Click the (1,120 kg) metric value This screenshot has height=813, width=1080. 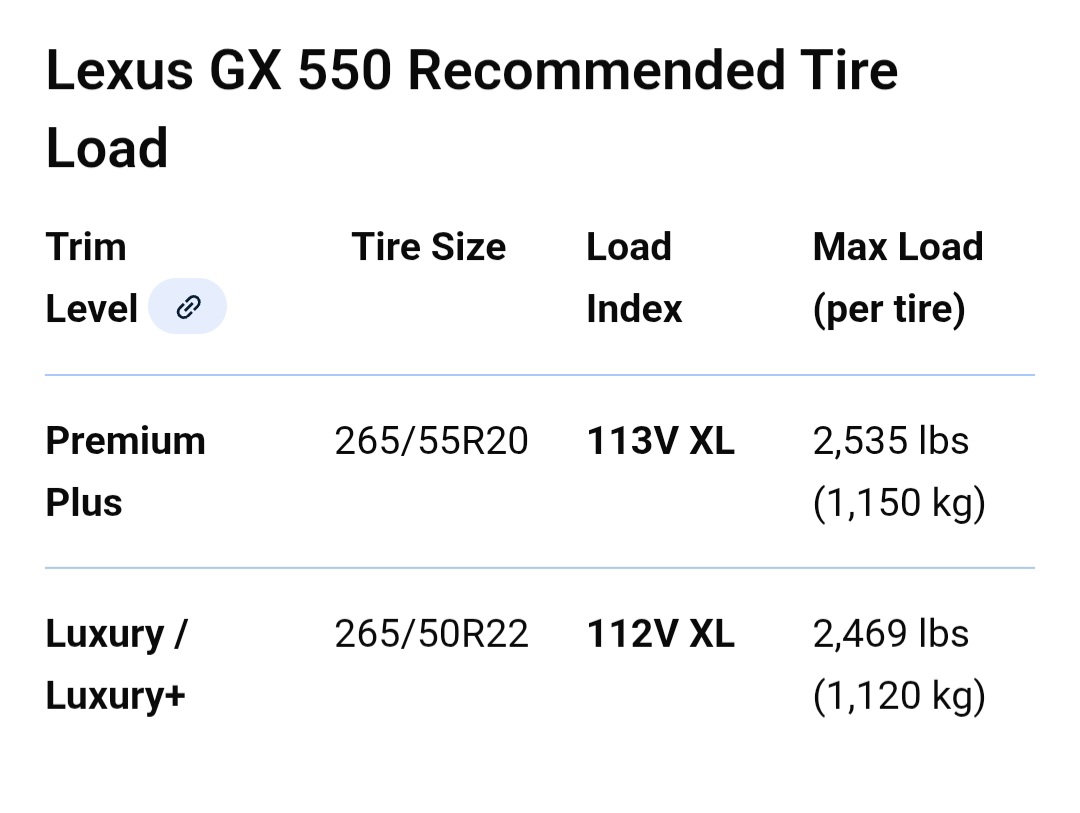(x=898, y=696)
